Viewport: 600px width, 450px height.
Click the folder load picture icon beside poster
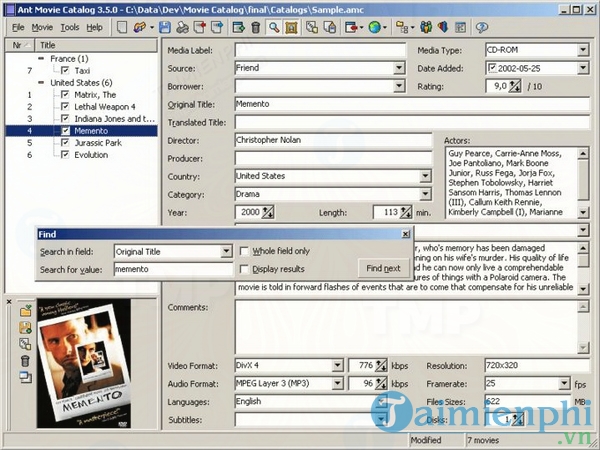[x=25, y=311]
